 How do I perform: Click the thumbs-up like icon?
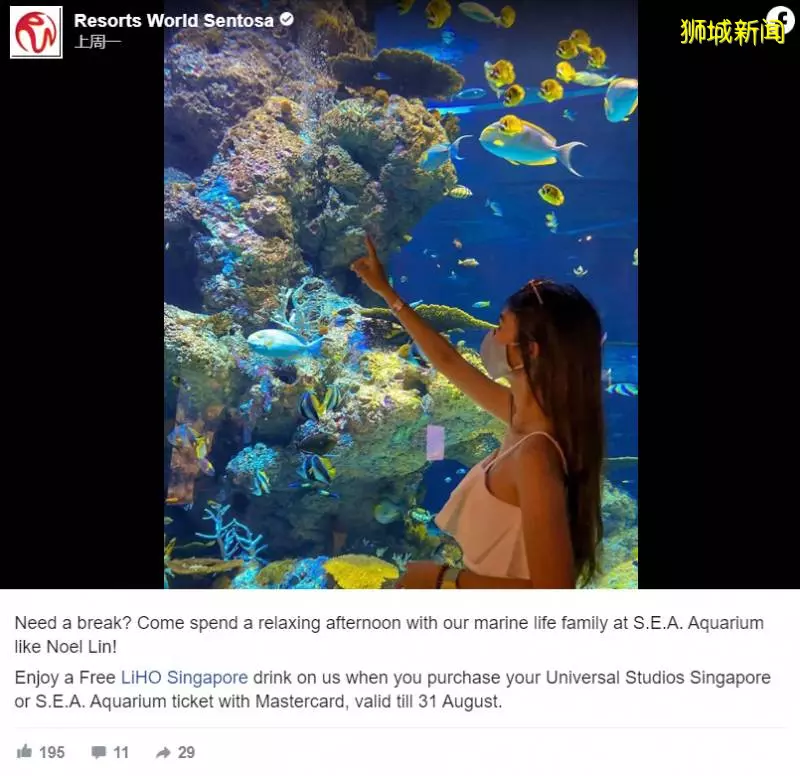[24, 752]
